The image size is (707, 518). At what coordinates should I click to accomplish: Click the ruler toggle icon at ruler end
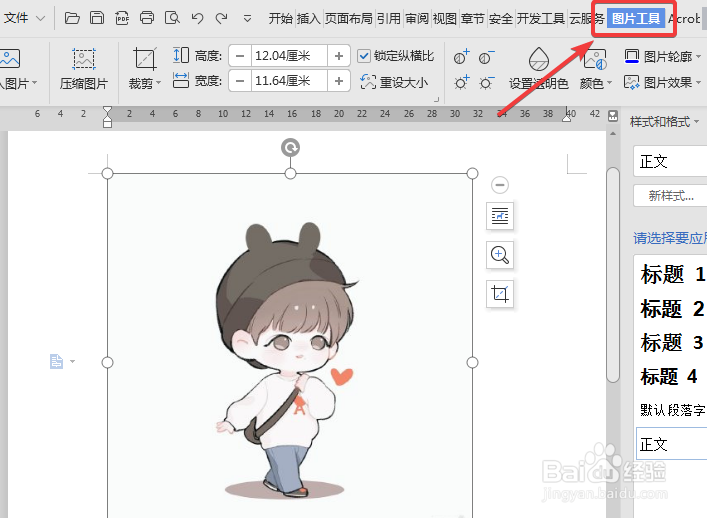(x=613, y=115)
